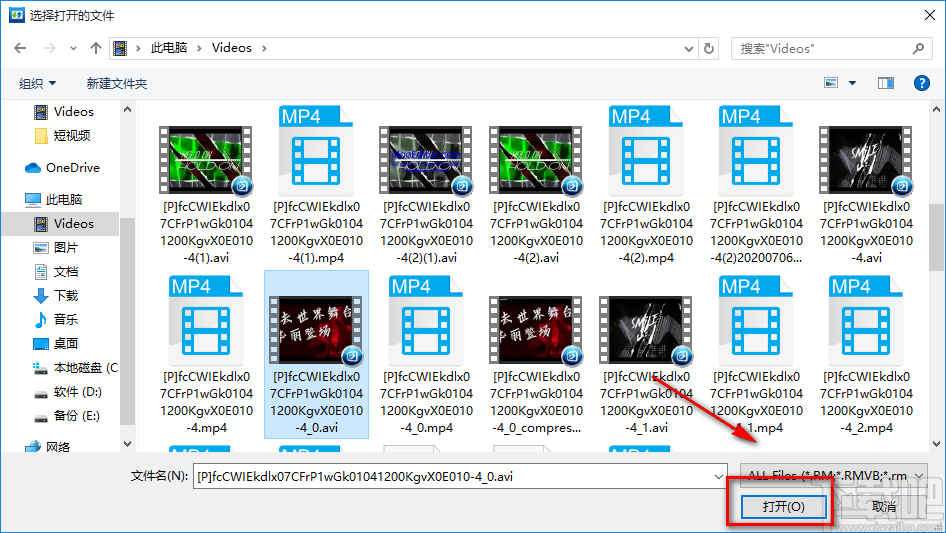
Task: Open the view options dropdown arrow
Action: tap(852, 83)
